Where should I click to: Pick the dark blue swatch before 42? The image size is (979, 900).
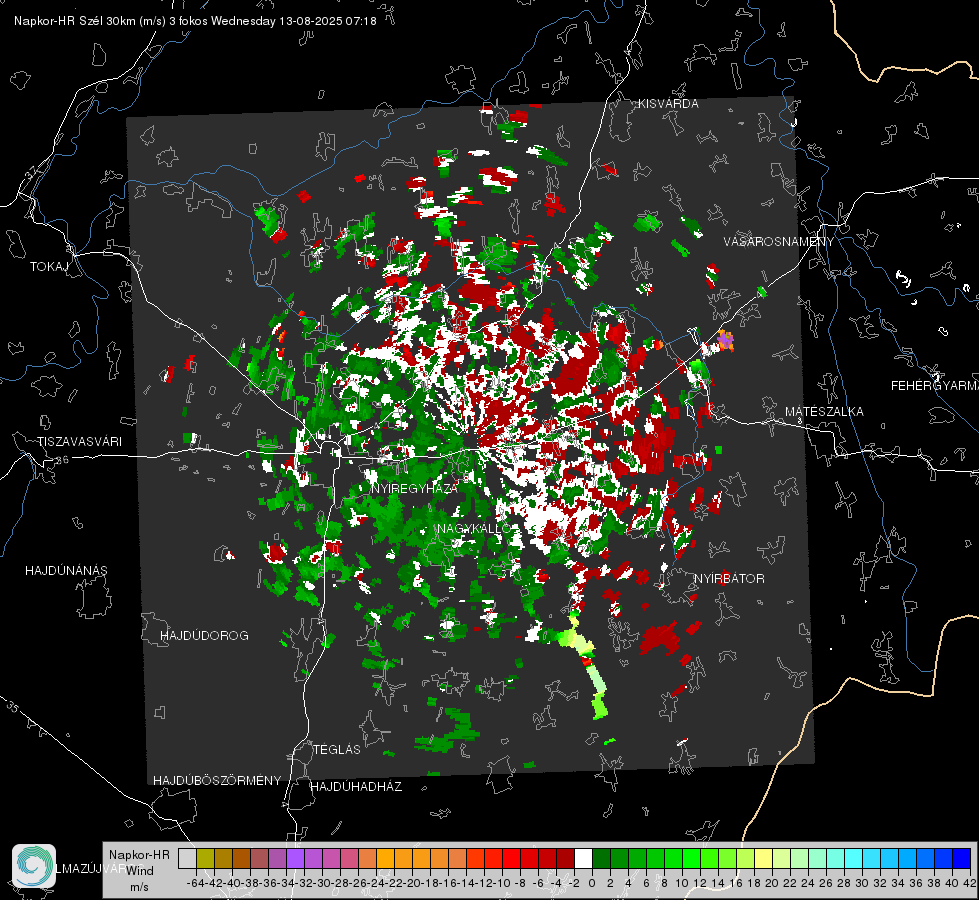(962, 858)
